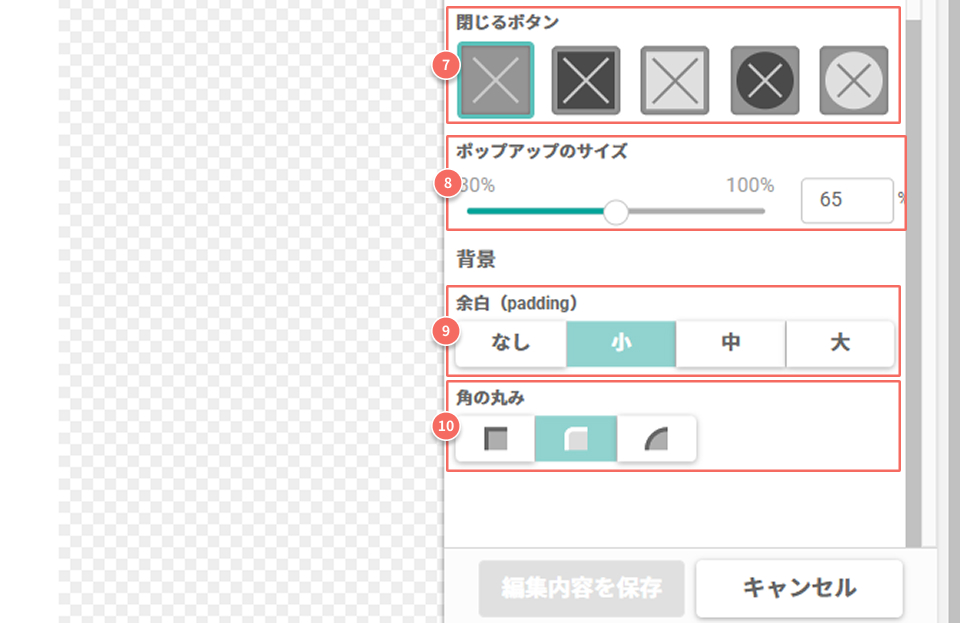Viewport: 960px width, 623px height.
Task: Click numbered marker 10 badge
Action: point(446,427)
